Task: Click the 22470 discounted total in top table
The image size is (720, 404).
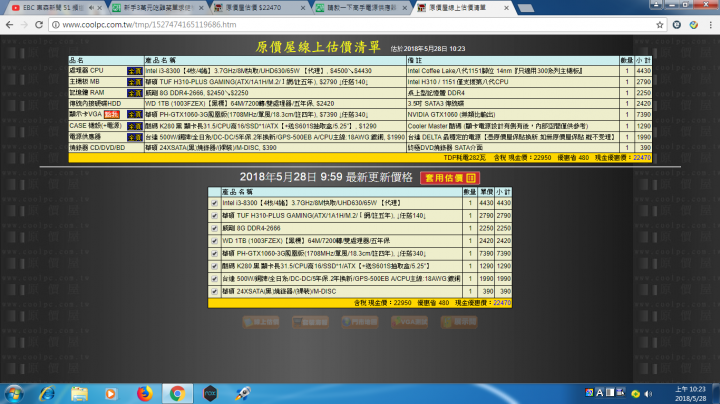Action: 642,158
